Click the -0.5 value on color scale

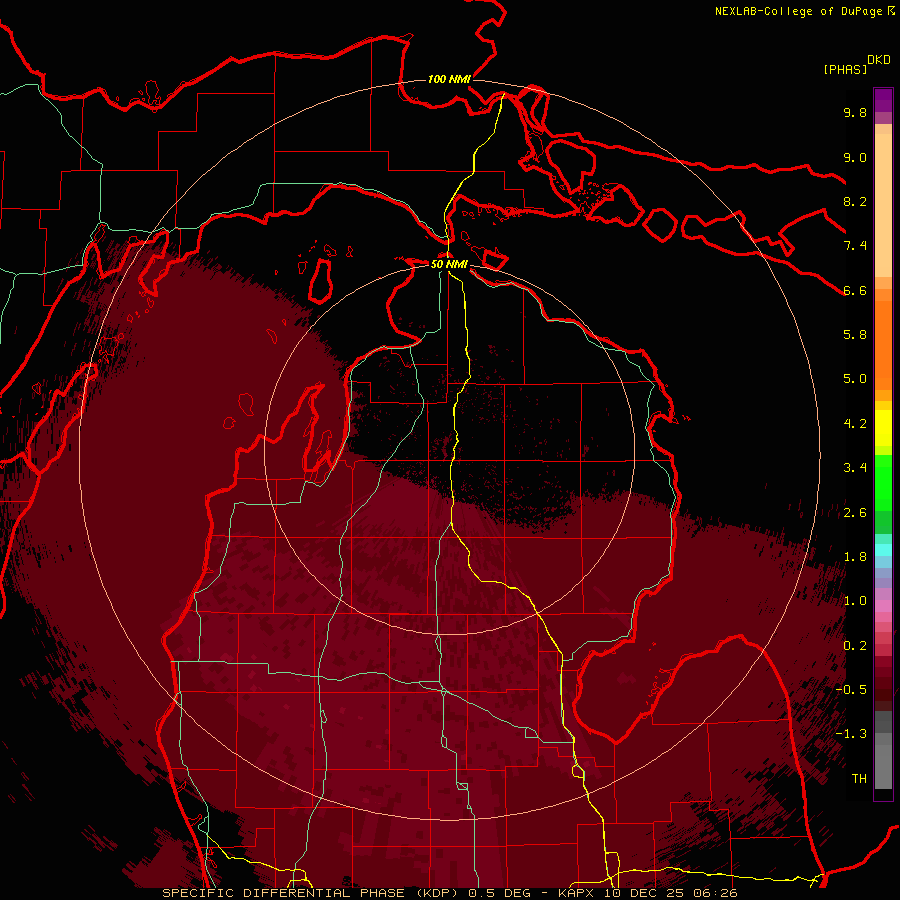851,690
